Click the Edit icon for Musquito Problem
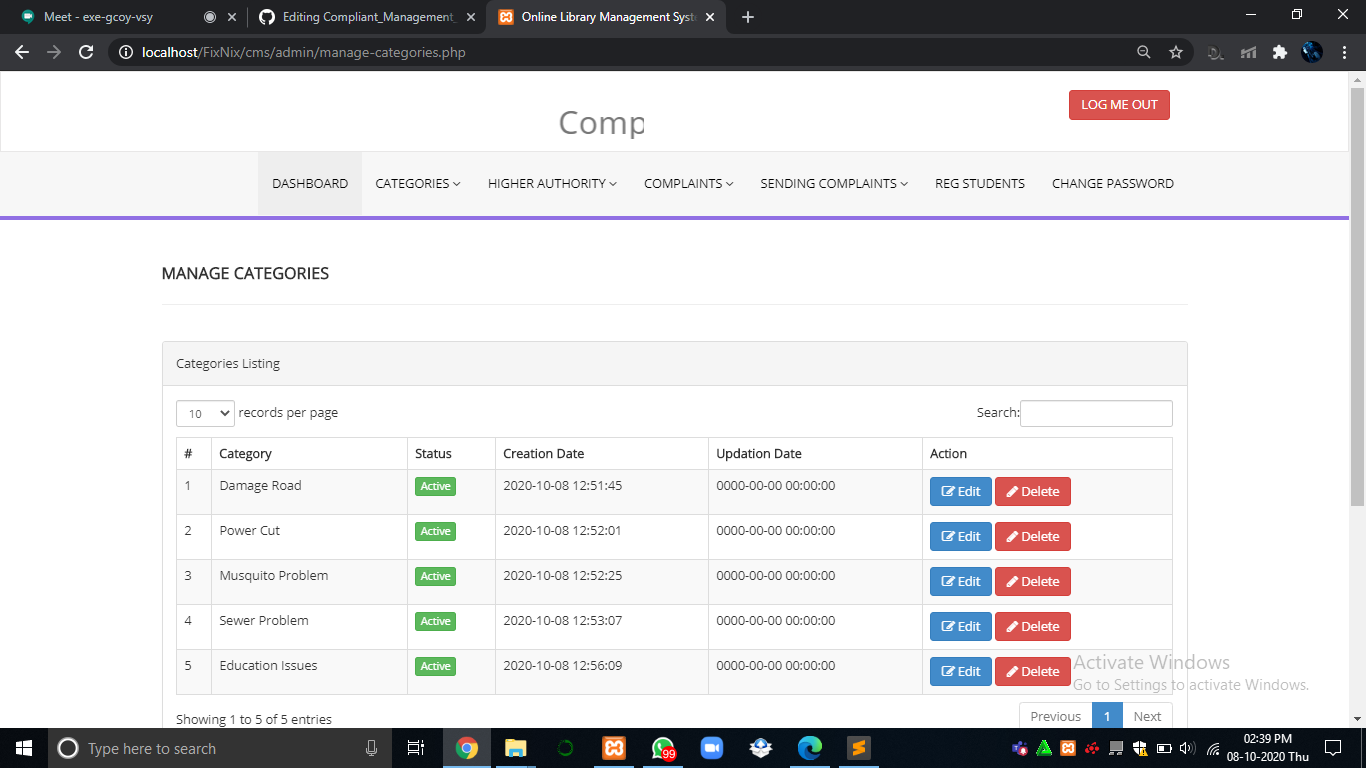The image size is (1366, 768). point(959,581)
